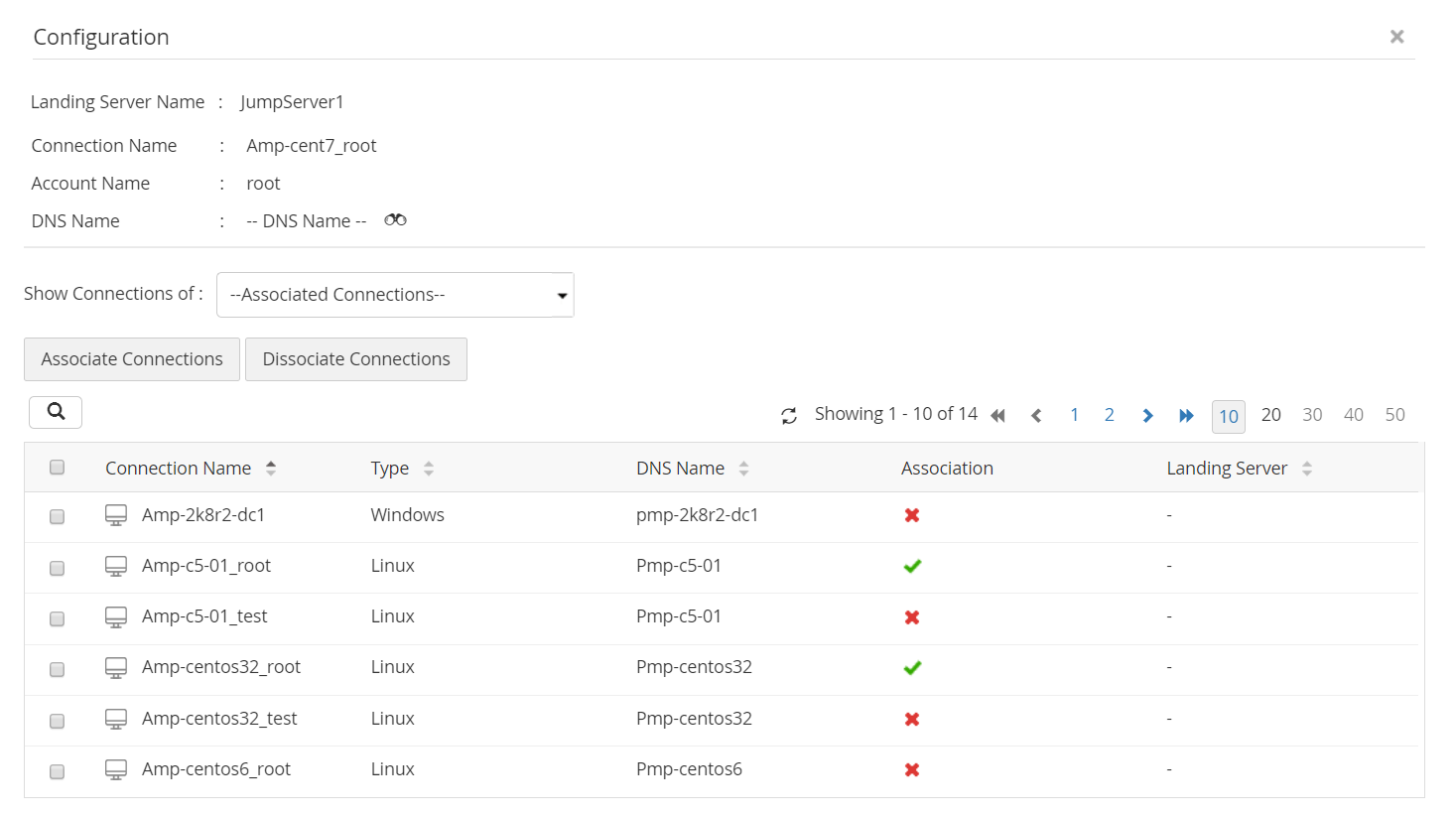This screenshot has height=816, width=1456.
Task: Select the Amp-centos6_root row checkbox
Action: [x=58, y=771]
